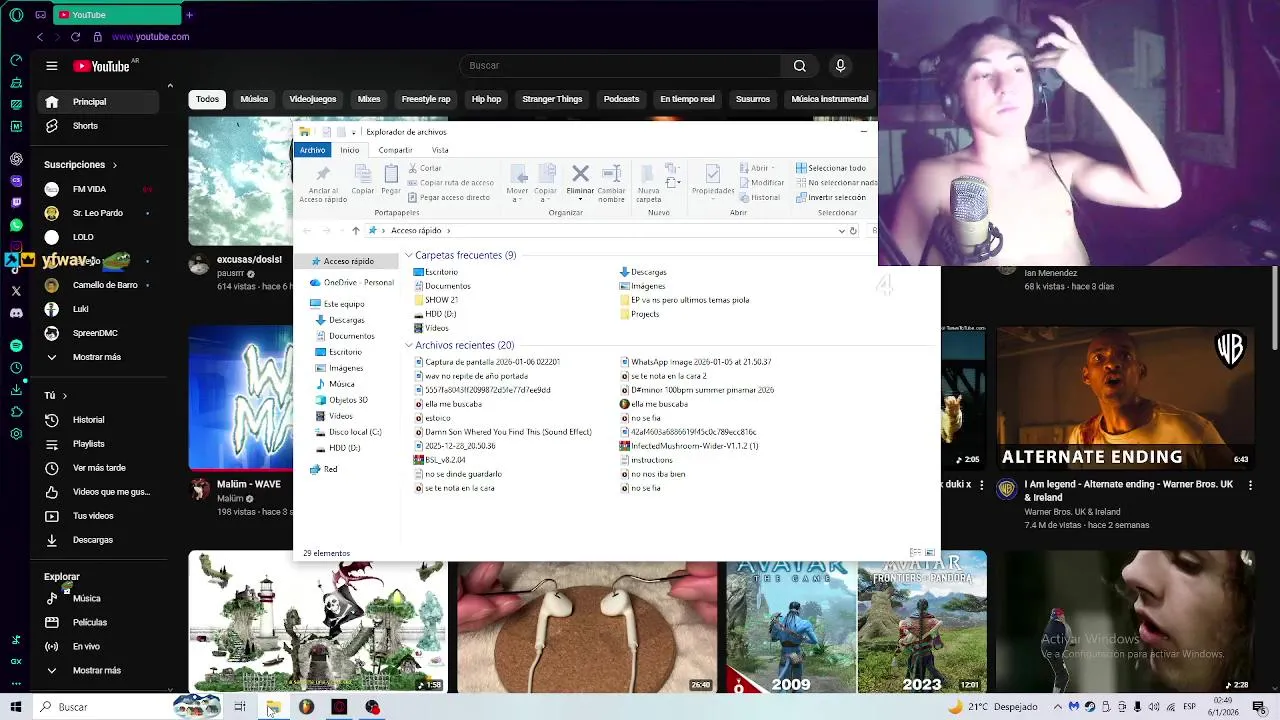The image size is (1280, 720).
Task: Reload the YouTube page in browser
Action: [75, 37]
